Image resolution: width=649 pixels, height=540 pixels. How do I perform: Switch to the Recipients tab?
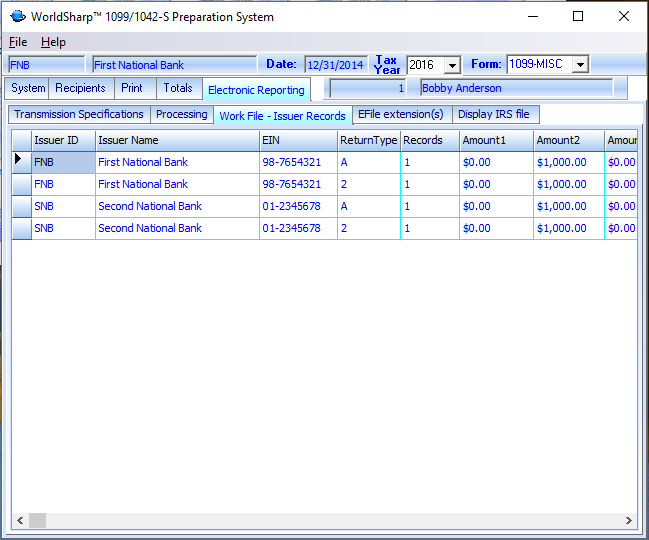(x=81, y=88)
